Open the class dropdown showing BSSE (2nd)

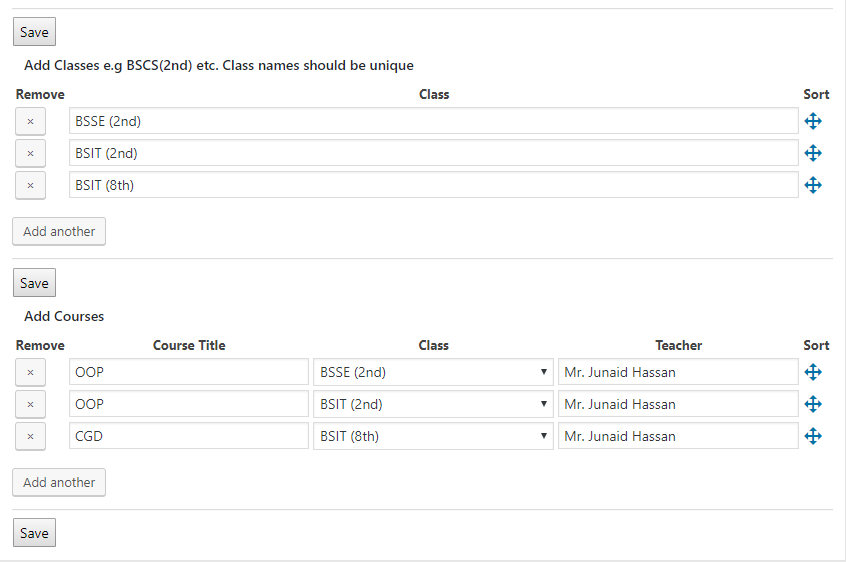click(433, 372)
